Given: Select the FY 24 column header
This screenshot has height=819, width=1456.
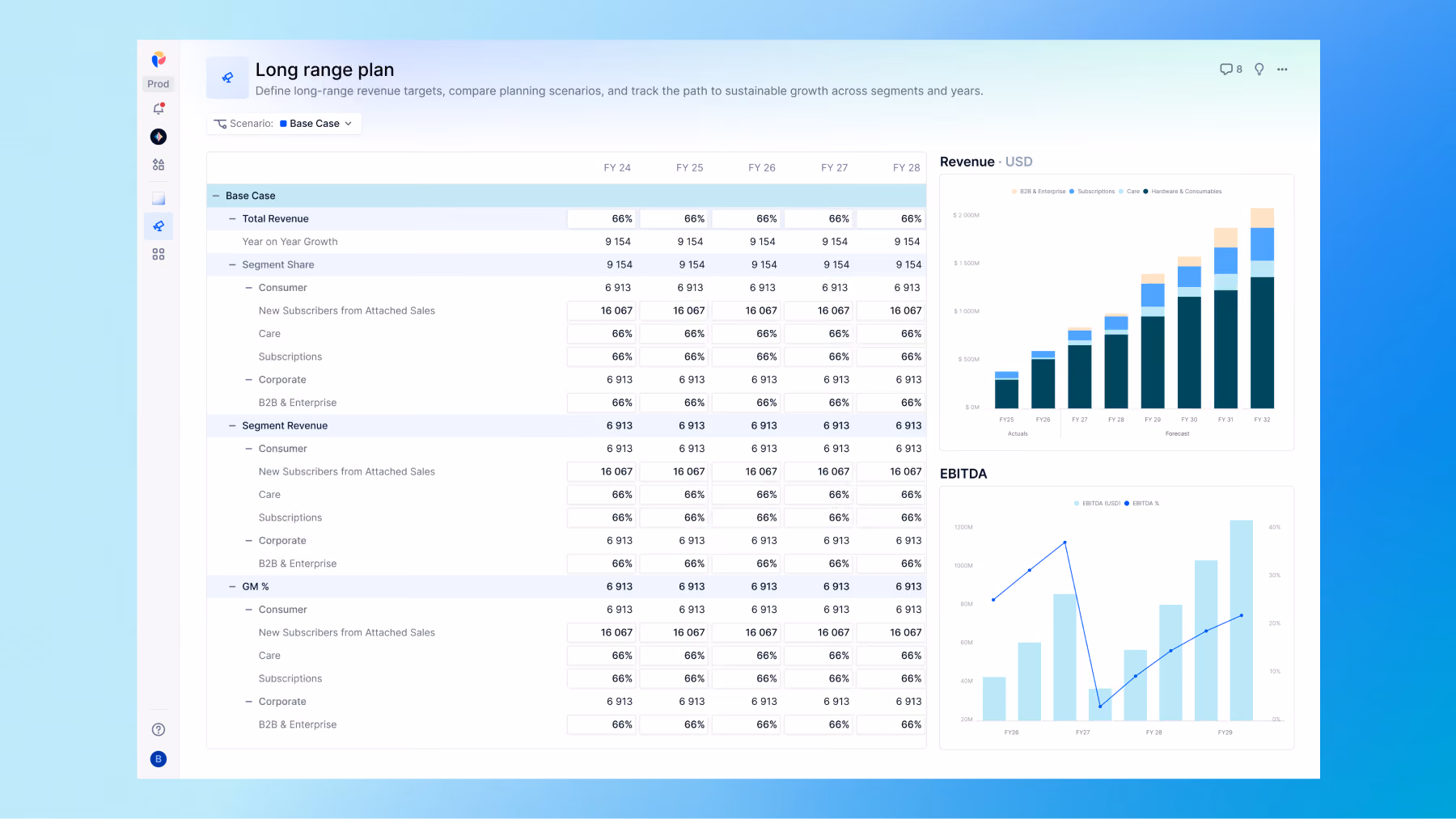Looking at the screenshot, I should 617,168.
